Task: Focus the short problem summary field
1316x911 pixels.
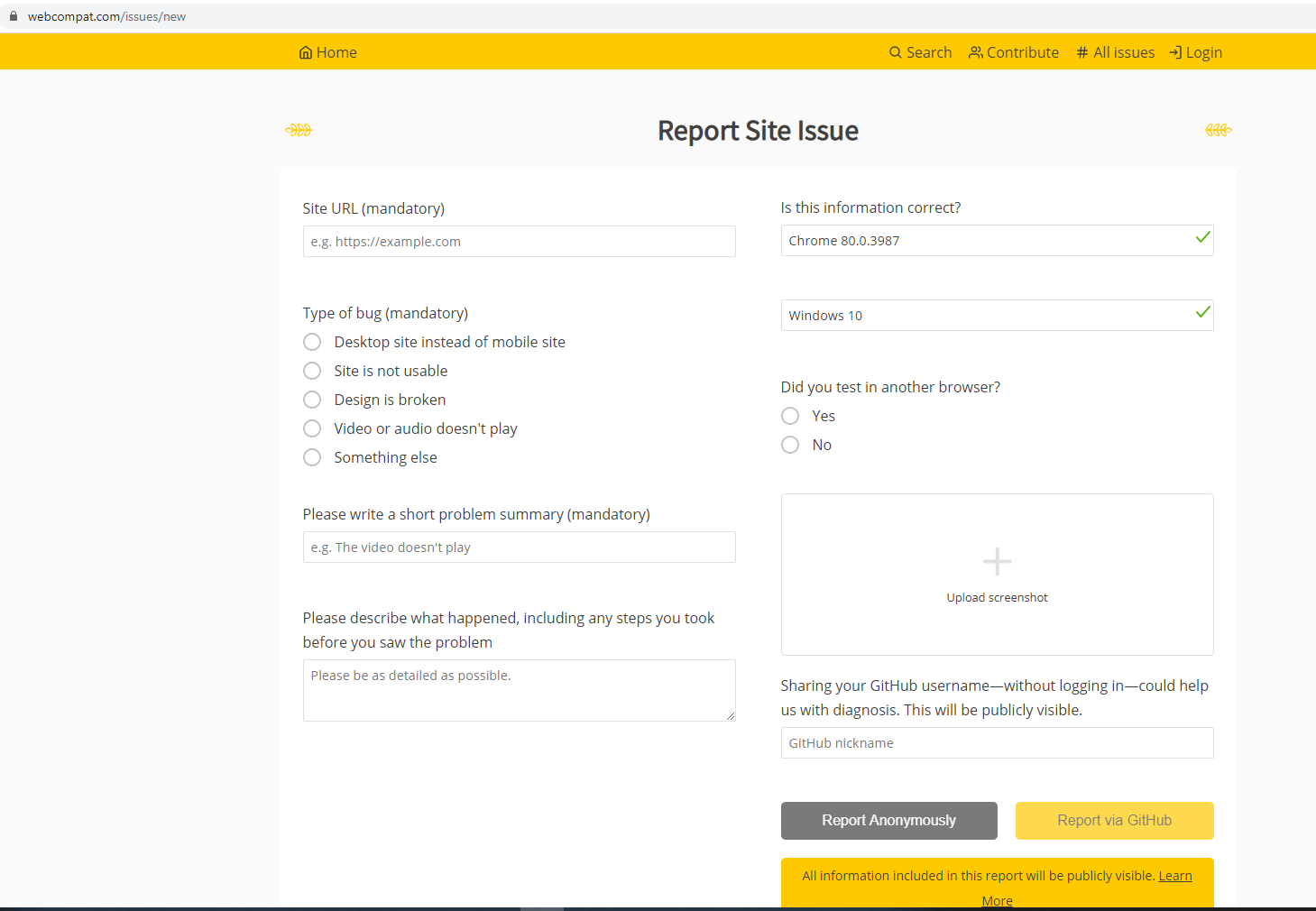Action: pyautogui.click(x=520, y=548)
